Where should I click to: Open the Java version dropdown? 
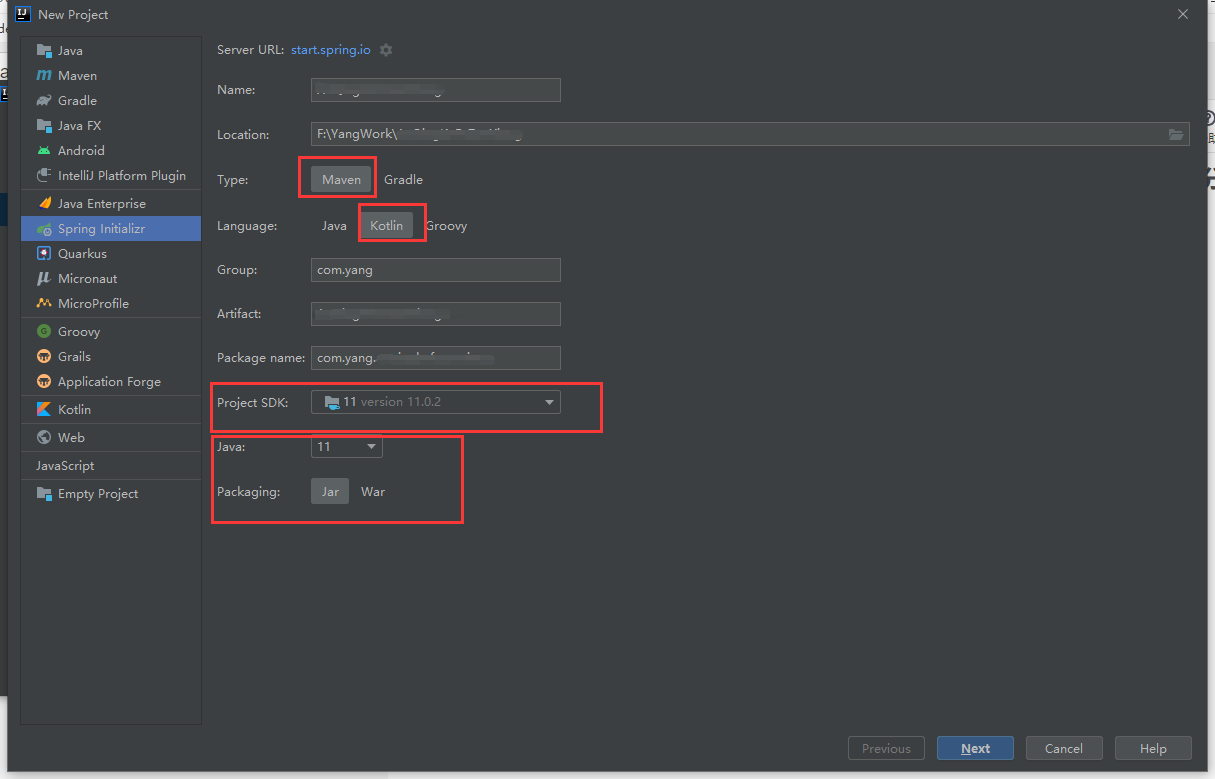347,447
